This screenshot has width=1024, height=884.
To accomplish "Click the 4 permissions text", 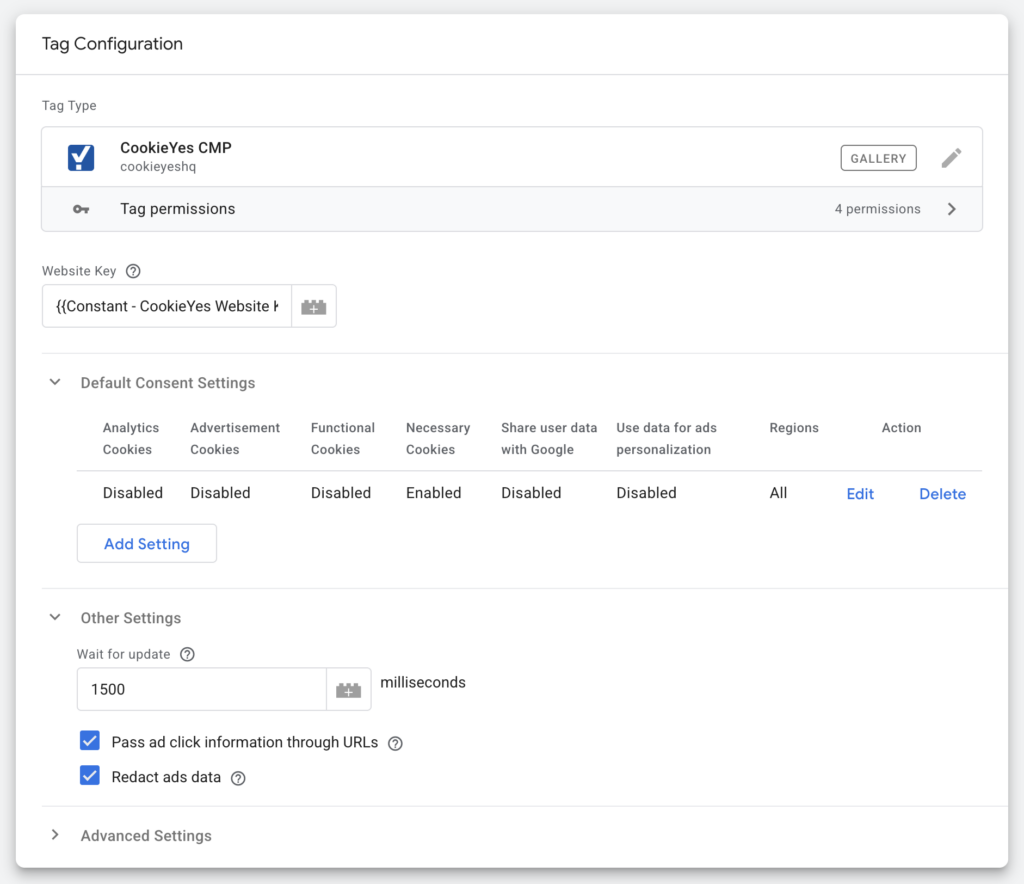I will coord(877,209).
